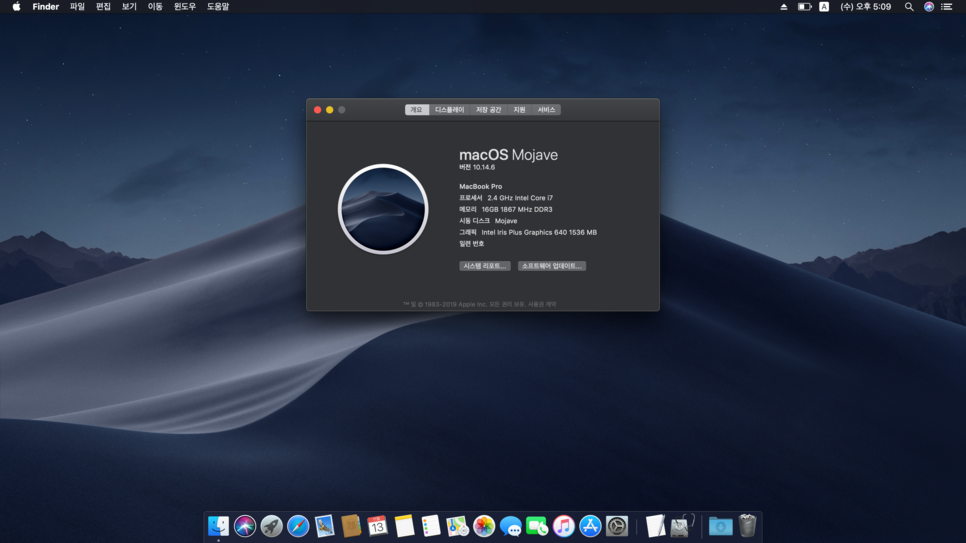Open Trash in the Dock
Image resolution: width=966 pixels, height=543 pixels.
(x=747, y=526)
